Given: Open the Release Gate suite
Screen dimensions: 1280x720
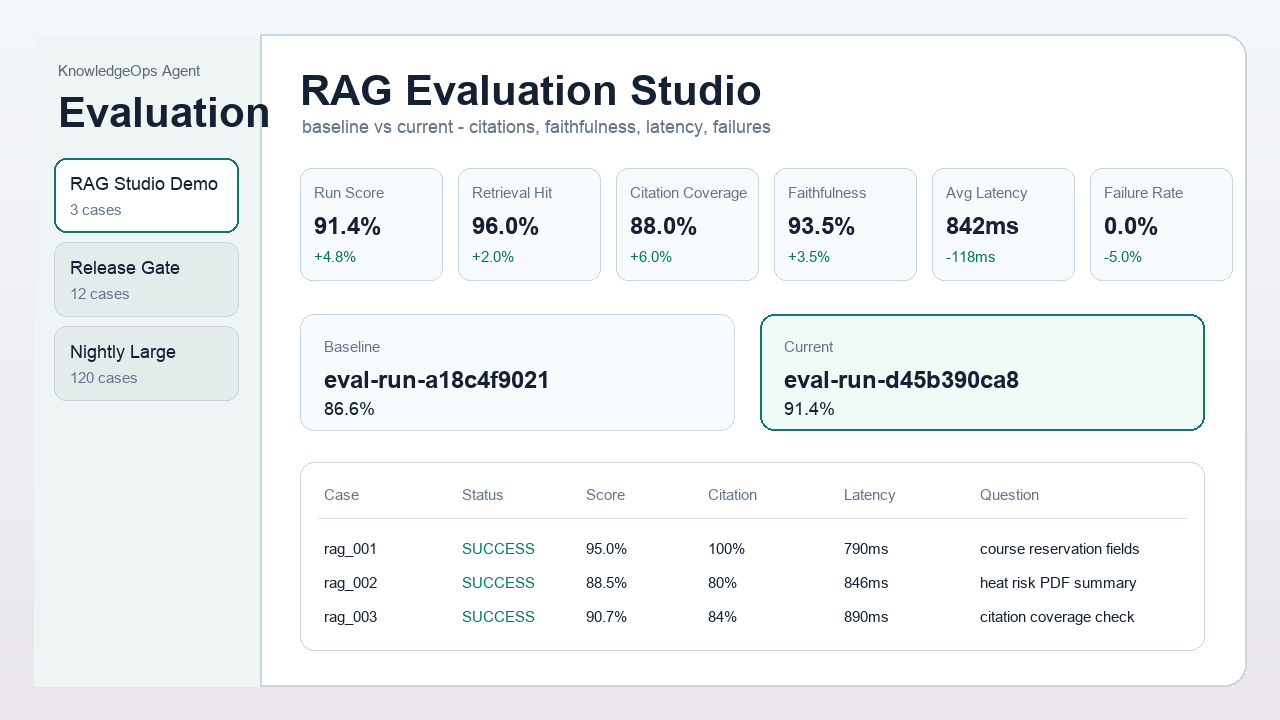Looking at the screenshot, I should 146,279.
